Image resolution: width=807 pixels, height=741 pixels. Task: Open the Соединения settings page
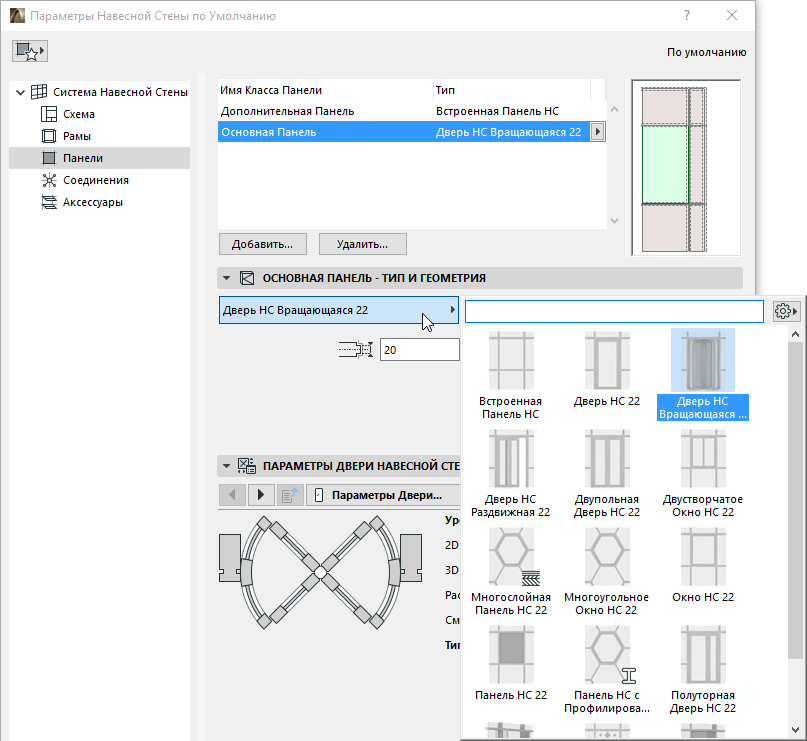point(96,180)
